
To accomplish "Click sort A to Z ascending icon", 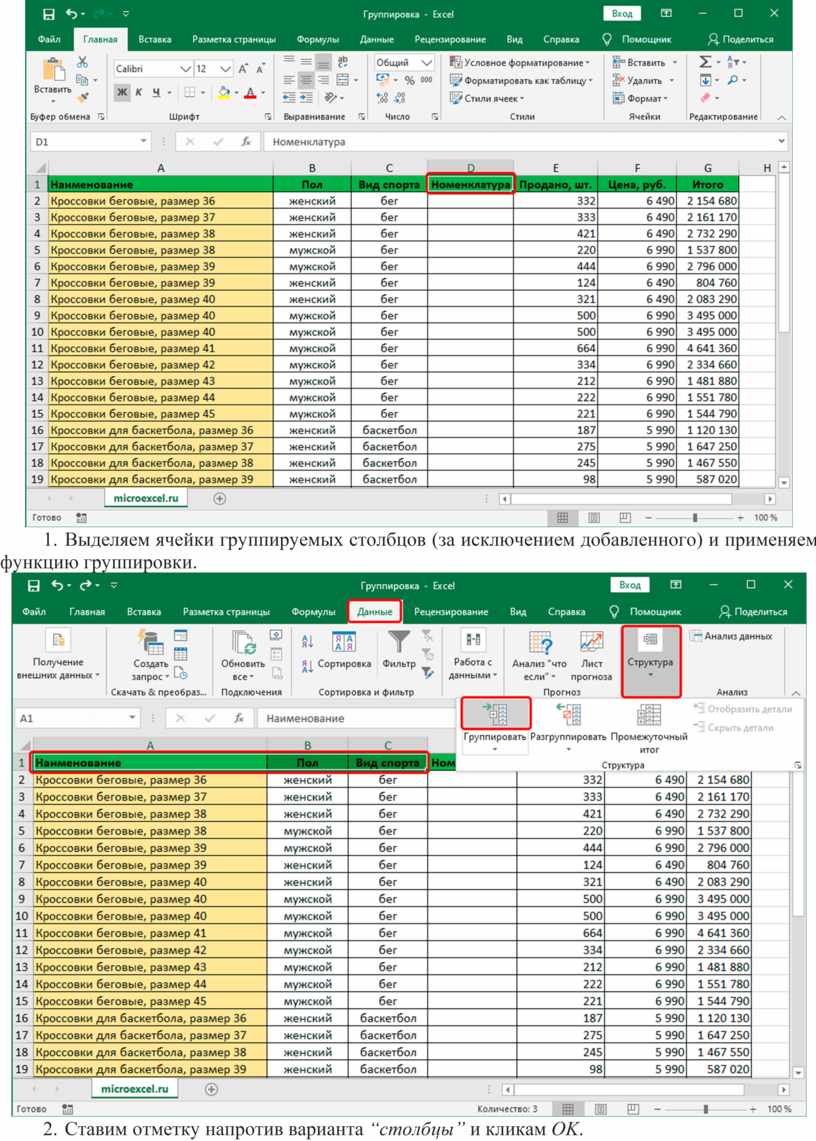I will tap(307, 640).
